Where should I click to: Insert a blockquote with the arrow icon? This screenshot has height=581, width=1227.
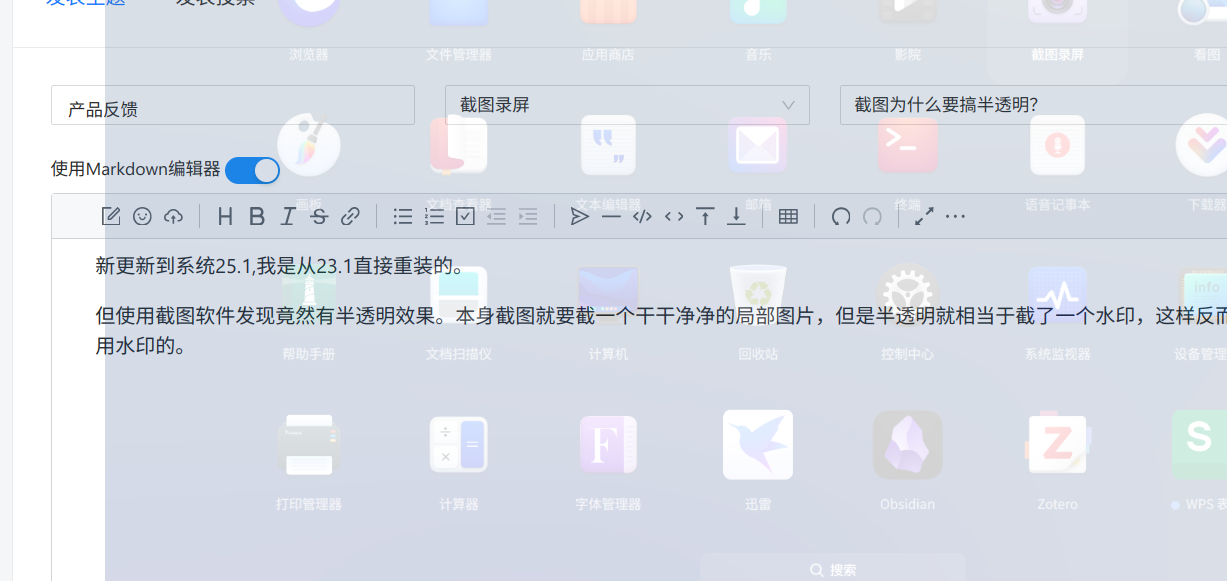tap(580, 216)
